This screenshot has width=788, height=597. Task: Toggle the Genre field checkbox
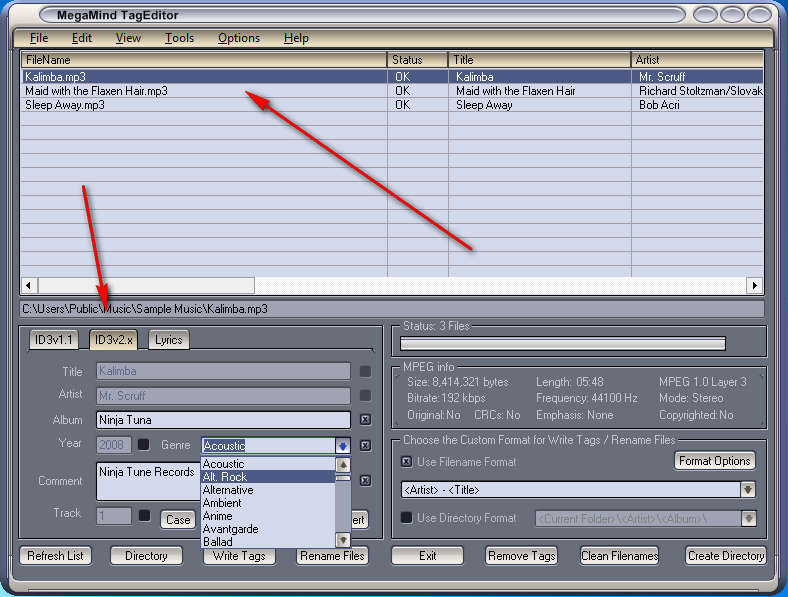(x=365, y=445)
